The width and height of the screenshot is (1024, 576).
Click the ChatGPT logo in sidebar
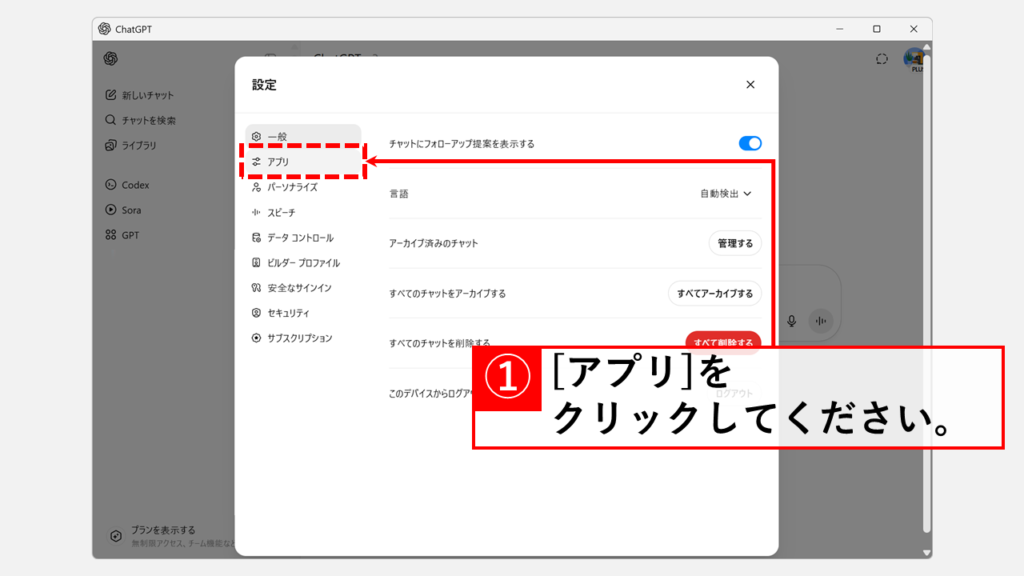click(111, 58)
